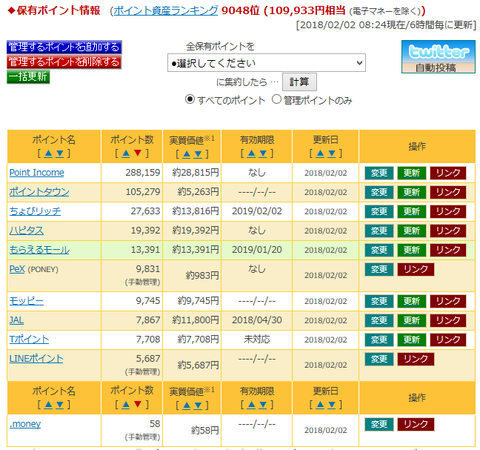480x450 pixels.
Task: Open the LINEポイント link
Action: pos(36,359)
